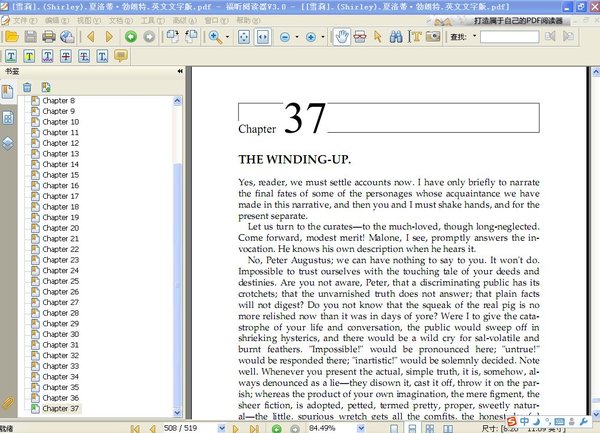Click the reading glasses icon
The height and width of the screenshot is (433, 600).
point(360,37)
